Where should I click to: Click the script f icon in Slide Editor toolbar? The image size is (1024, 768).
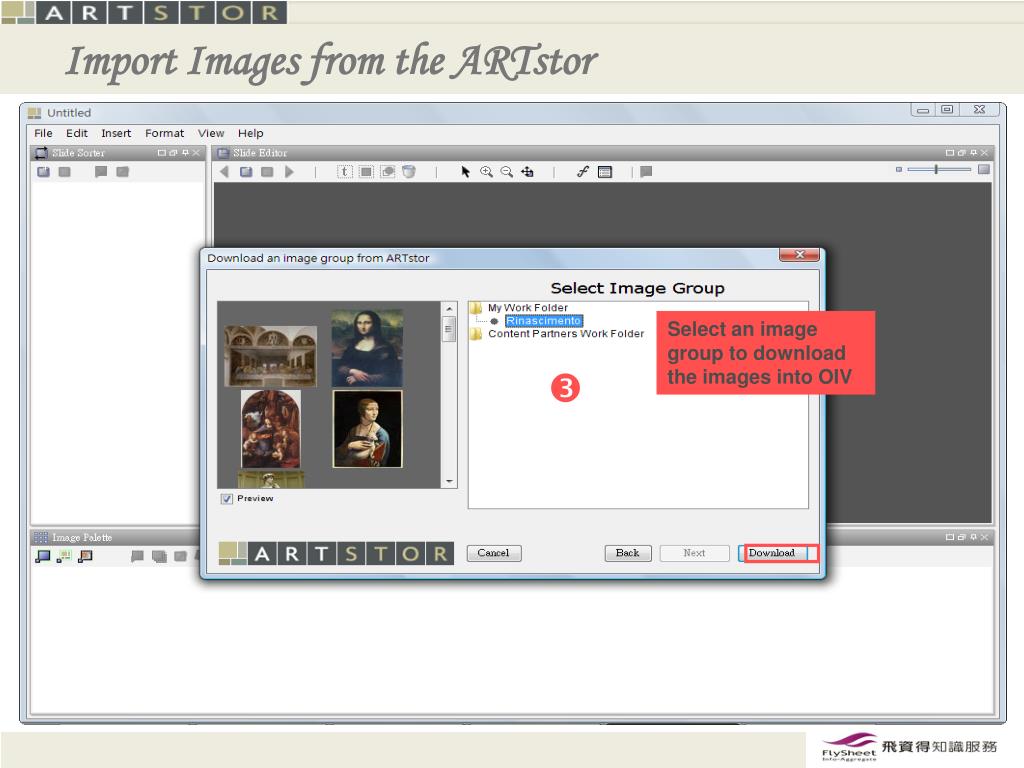(583, 172)
